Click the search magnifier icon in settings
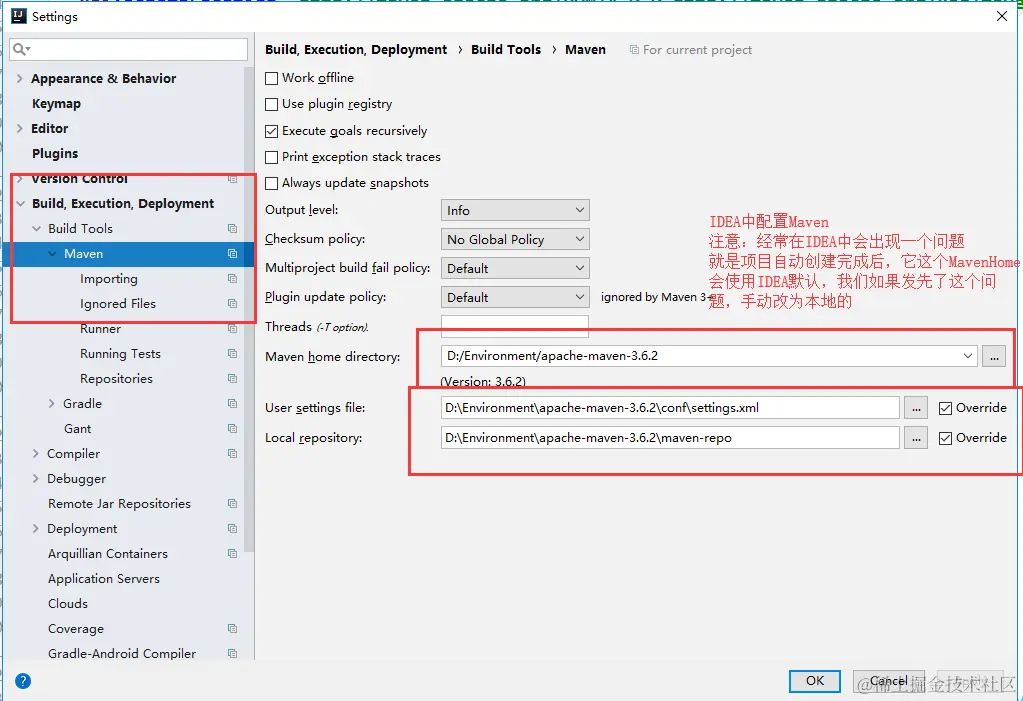The width and height of the screenshot is (1023, 701). tap(22, 50)
